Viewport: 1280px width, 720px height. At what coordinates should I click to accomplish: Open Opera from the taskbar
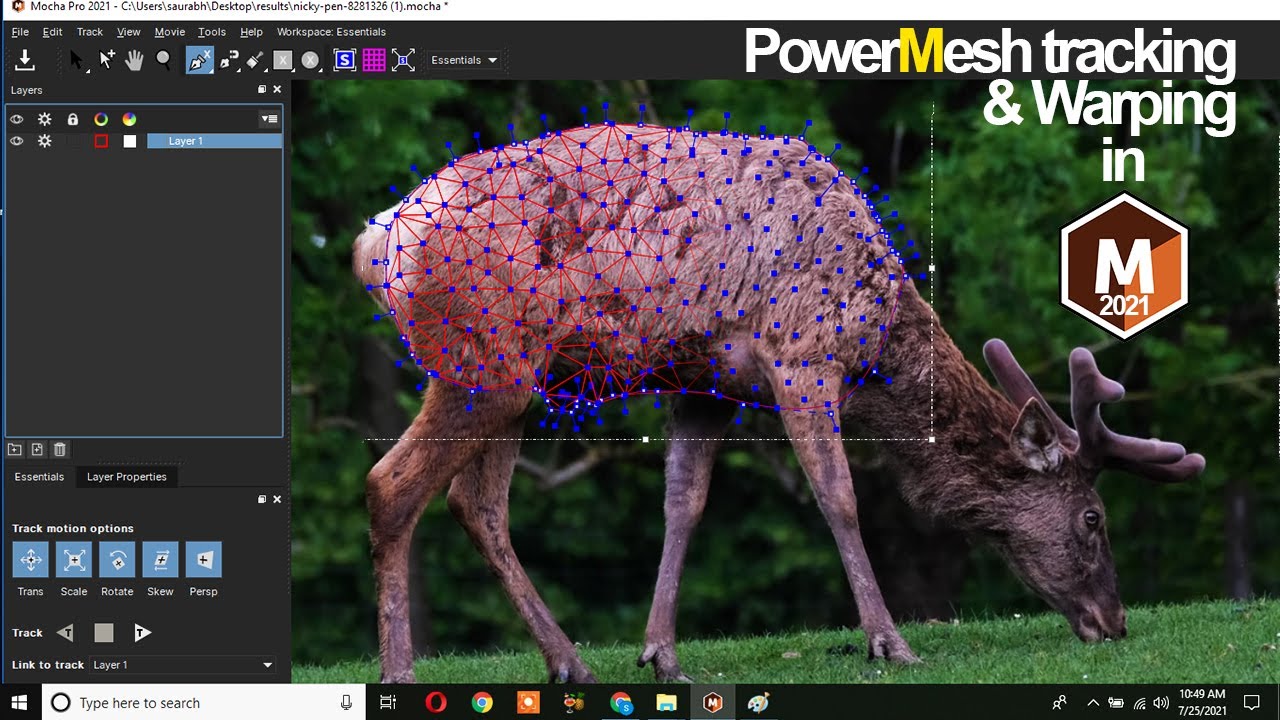click(x=436, y=703)
